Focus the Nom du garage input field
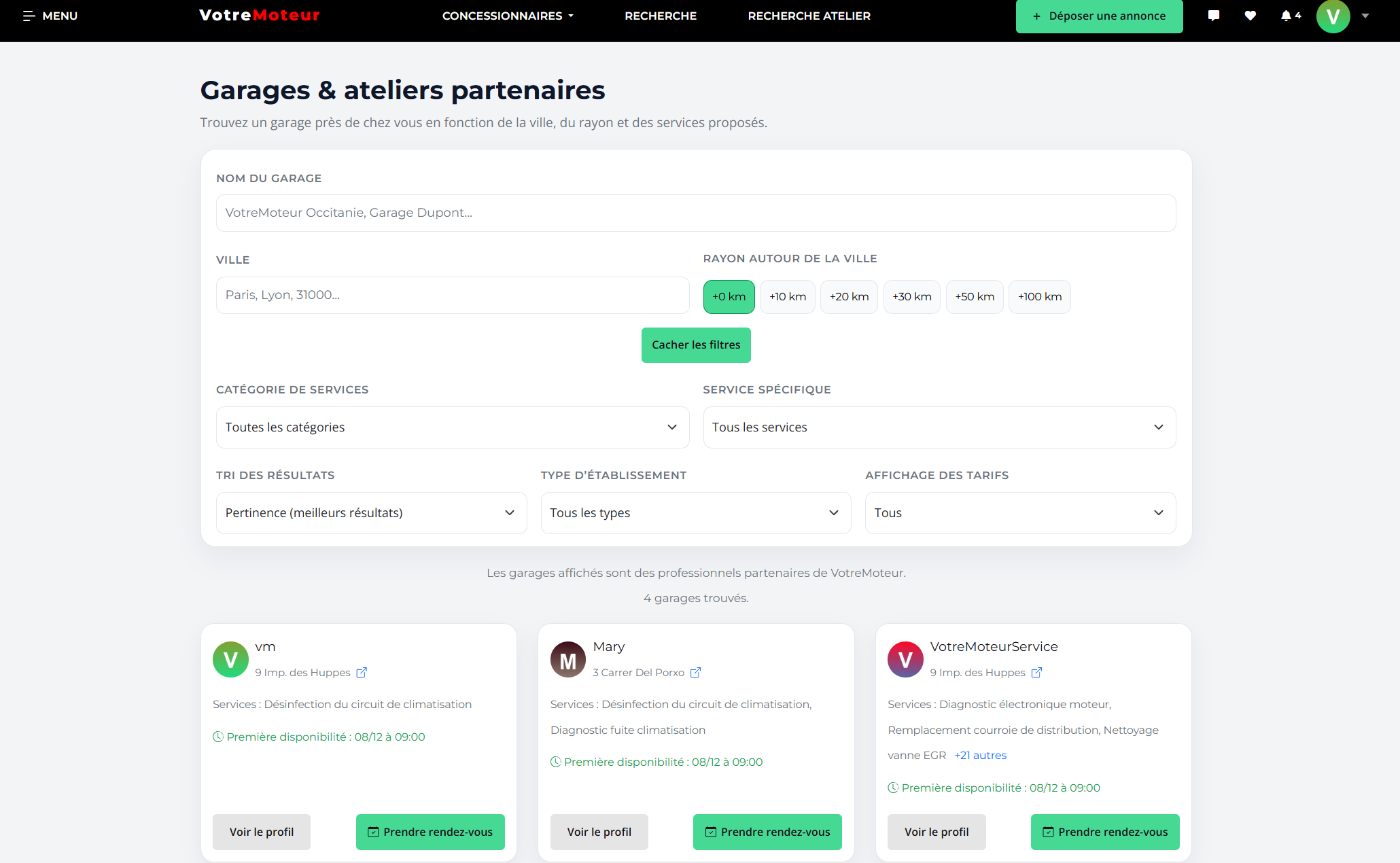 pos(696,213)
